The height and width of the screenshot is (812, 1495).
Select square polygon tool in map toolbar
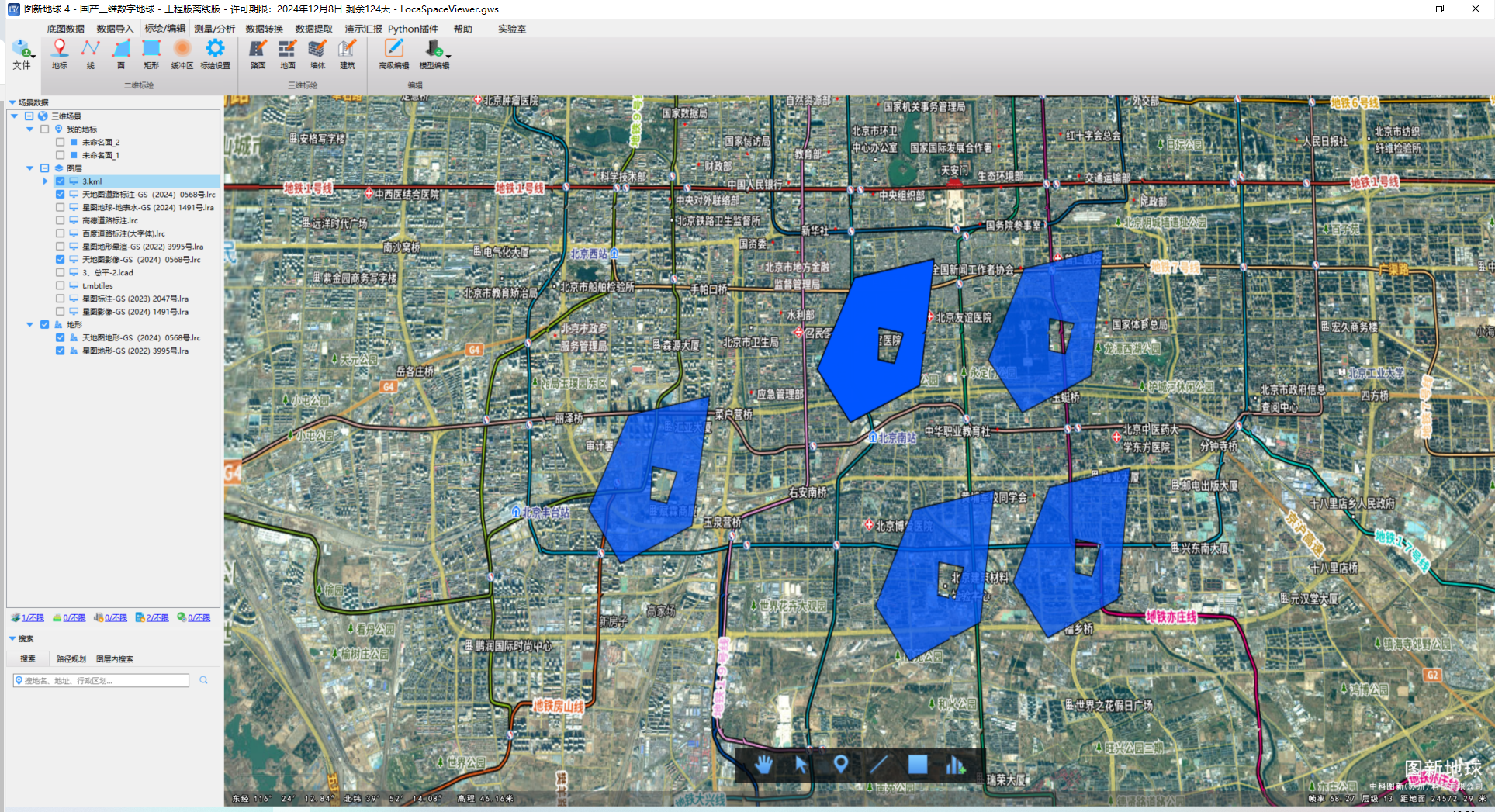pyautogui.click(x=918, y=765)
